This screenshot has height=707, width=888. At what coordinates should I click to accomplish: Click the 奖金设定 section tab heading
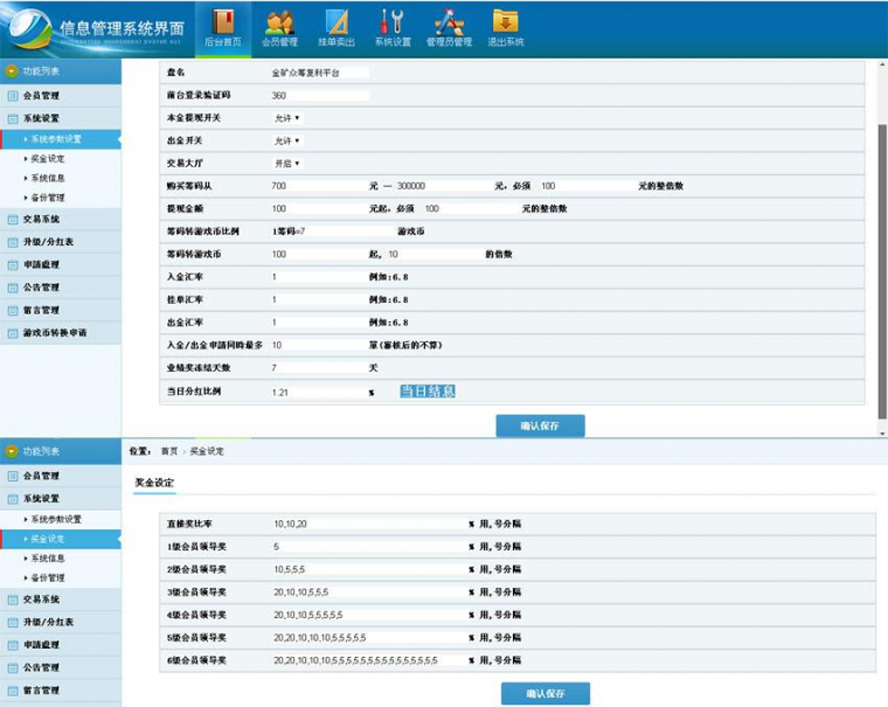(154, 483)
